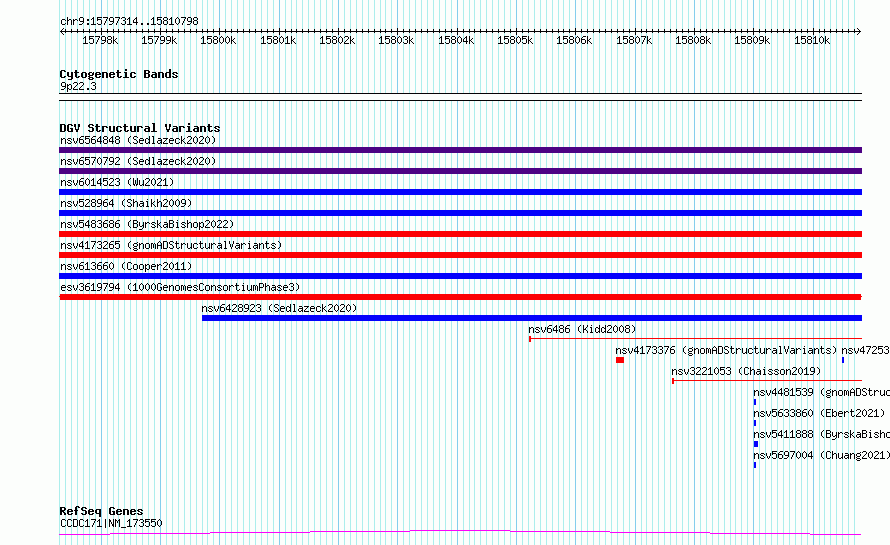Screen dimensions: 890x545
Task: Open the CCDC171|NM_173550 gene label
Action: (x=111, y=523)
